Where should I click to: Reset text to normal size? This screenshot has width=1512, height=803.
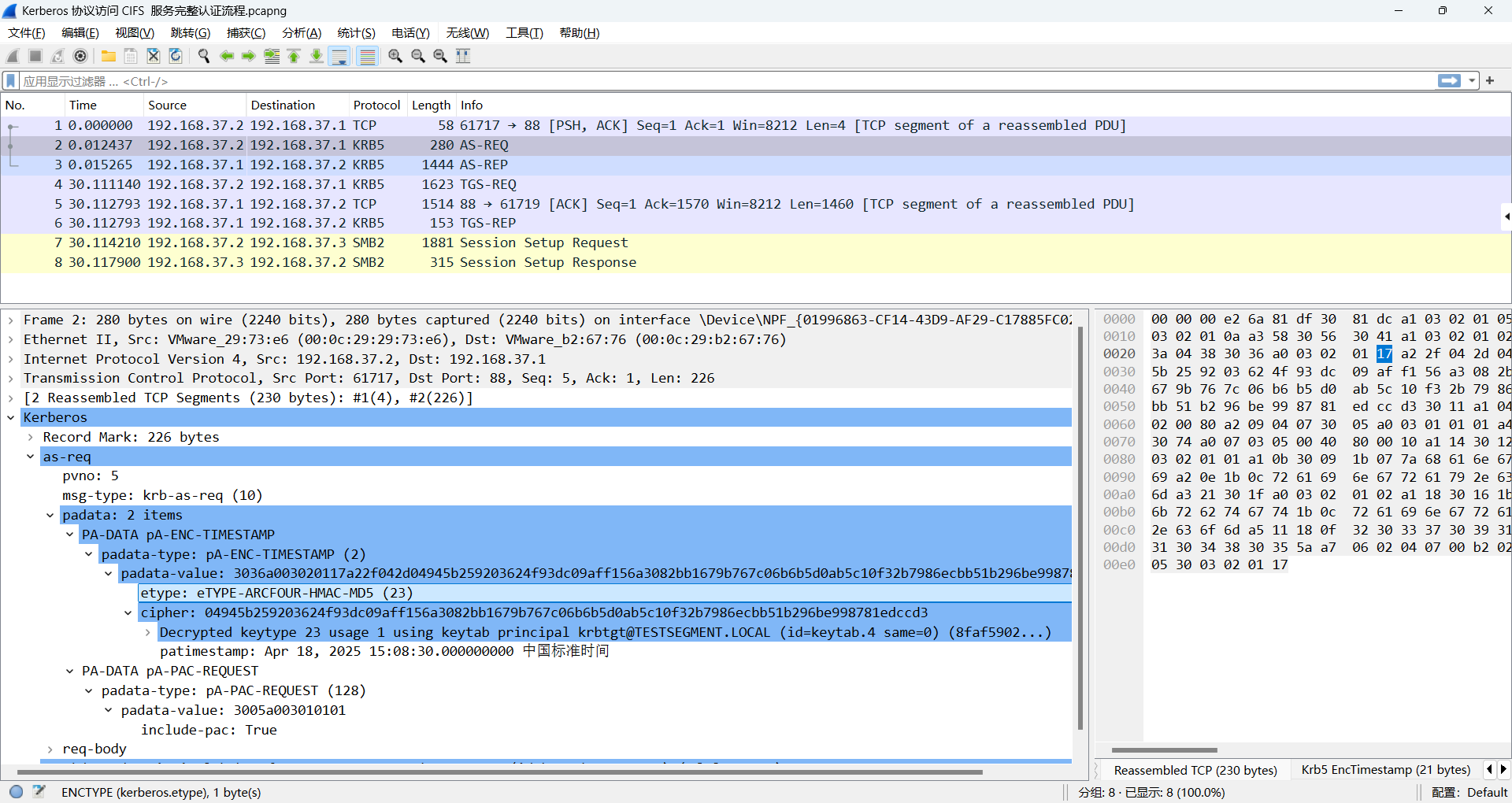[x=440, y=56]
